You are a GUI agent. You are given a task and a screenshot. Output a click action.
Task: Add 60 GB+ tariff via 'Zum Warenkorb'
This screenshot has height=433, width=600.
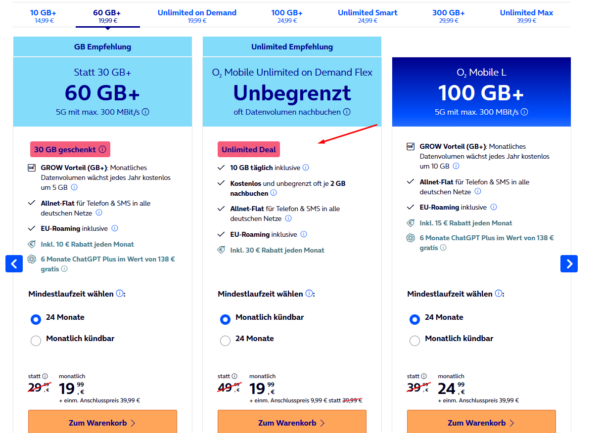pos(102,421)
